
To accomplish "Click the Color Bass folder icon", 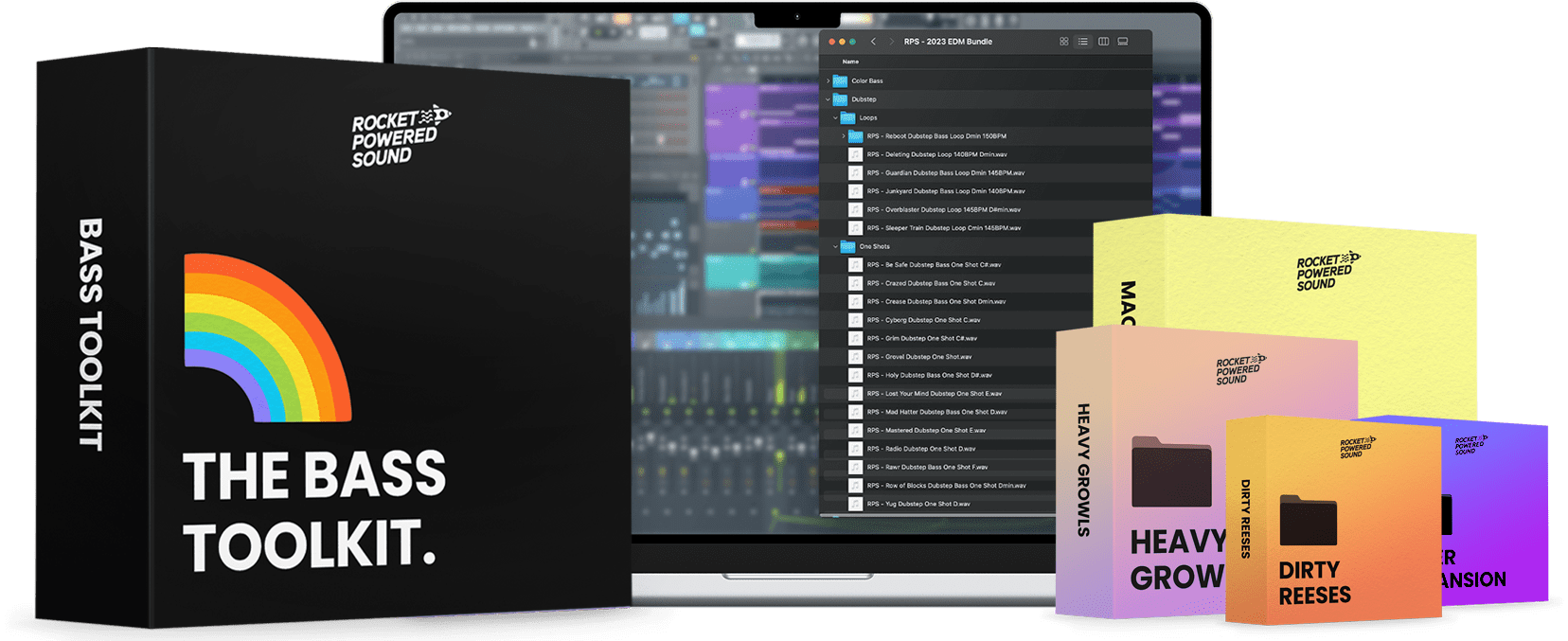I will tap(840, 81).
